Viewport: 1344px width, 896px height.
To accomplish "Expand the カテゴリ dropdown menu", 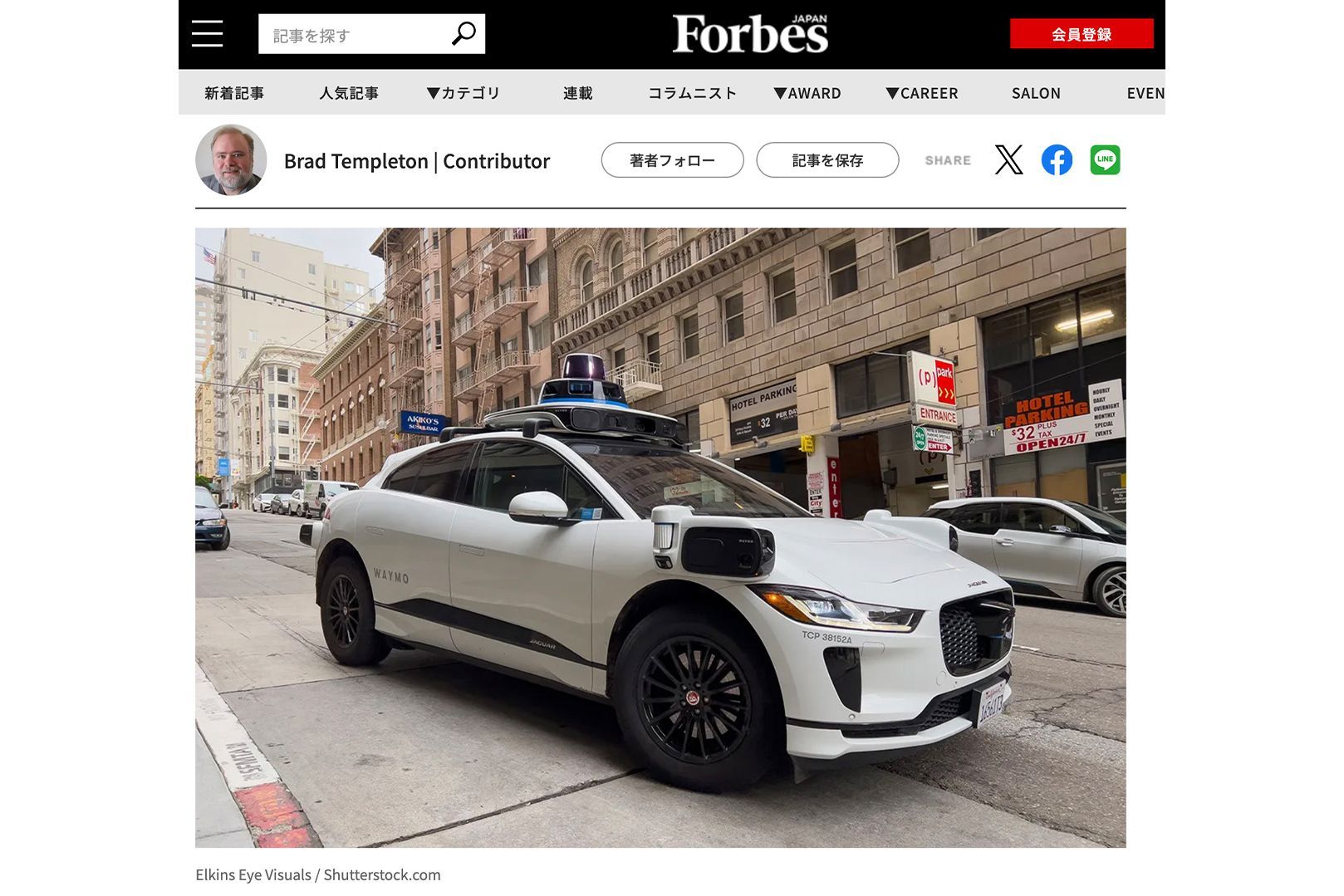I will (464, 93).
